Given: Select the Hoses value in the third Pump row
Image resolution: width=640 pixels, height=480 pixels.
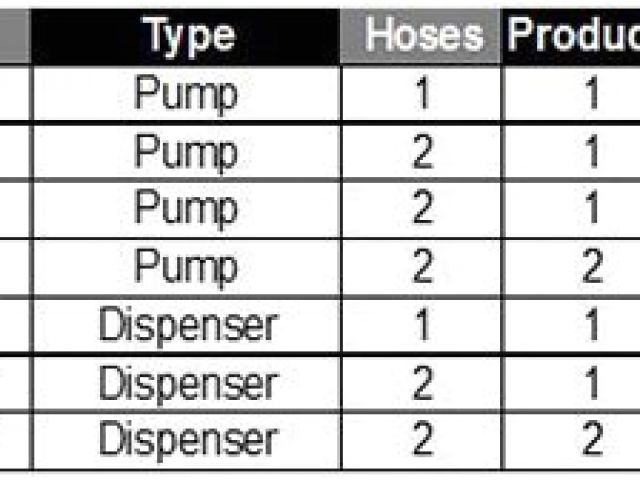Looking at the screenshot, I should [423, 209].
